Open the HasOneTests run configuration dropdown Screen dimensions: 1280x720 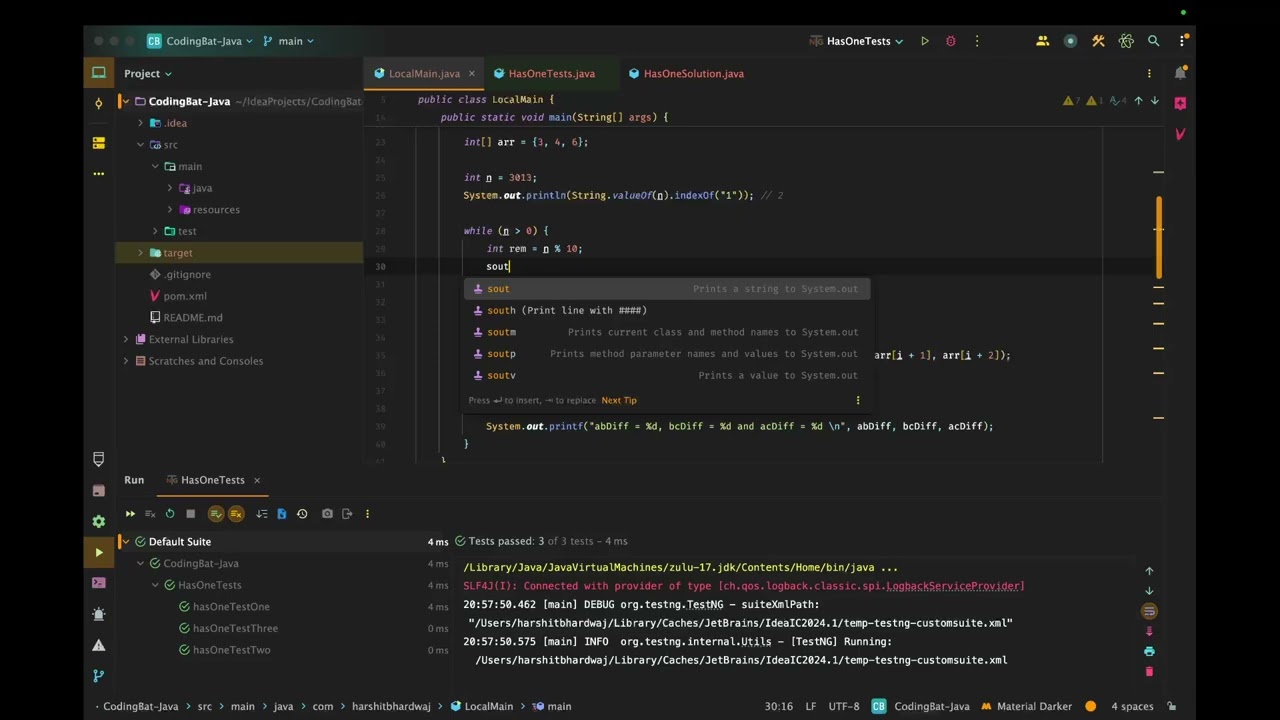858,41
